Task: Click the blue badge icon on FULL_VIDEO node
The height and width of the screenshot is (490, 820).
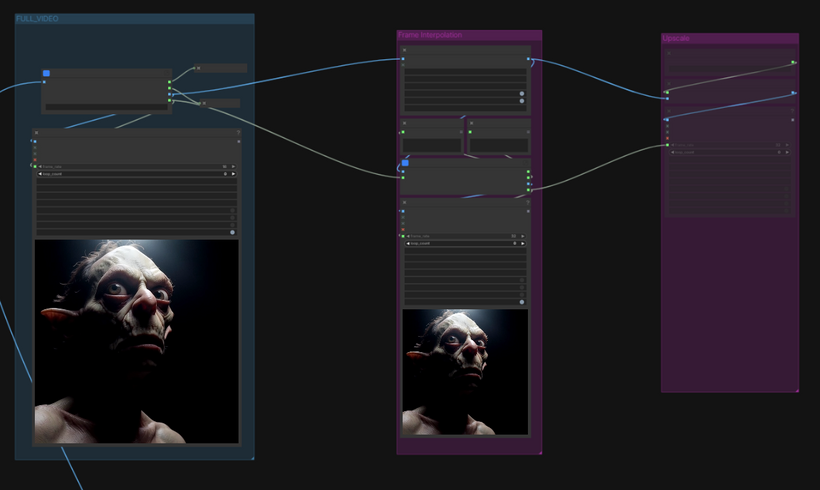Action: point(46,73)
